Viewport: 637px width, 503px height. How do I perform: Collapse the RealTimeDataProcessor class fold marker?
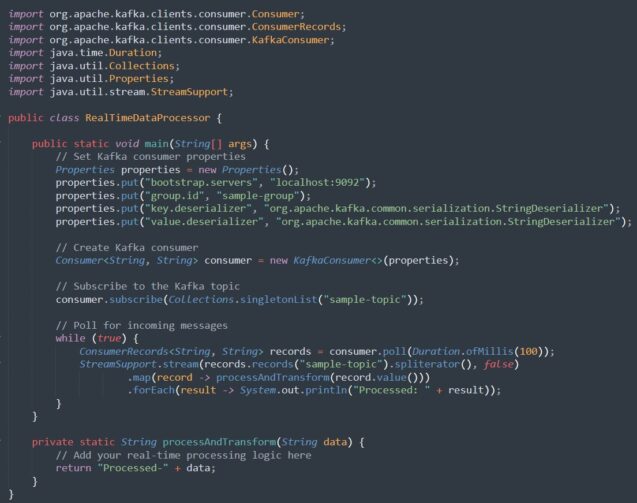coord(1,118)
